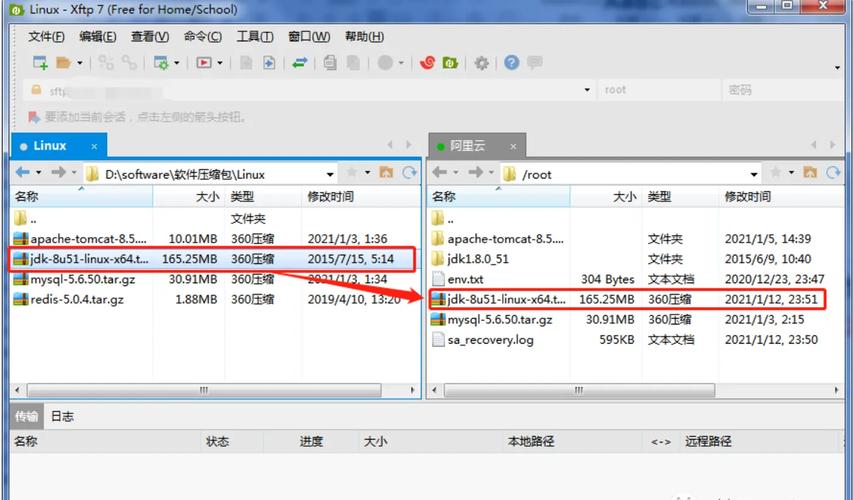Expand the host address bar dropdown
This screenshot has width=853, height=500.
[587, 90]
